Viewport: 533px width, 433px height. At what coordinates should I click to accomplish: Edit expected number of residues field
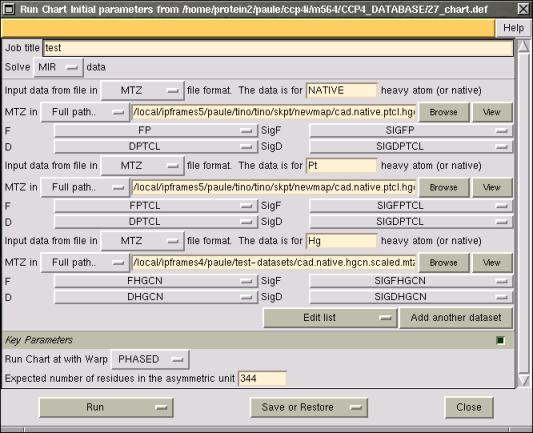[262, 379]
